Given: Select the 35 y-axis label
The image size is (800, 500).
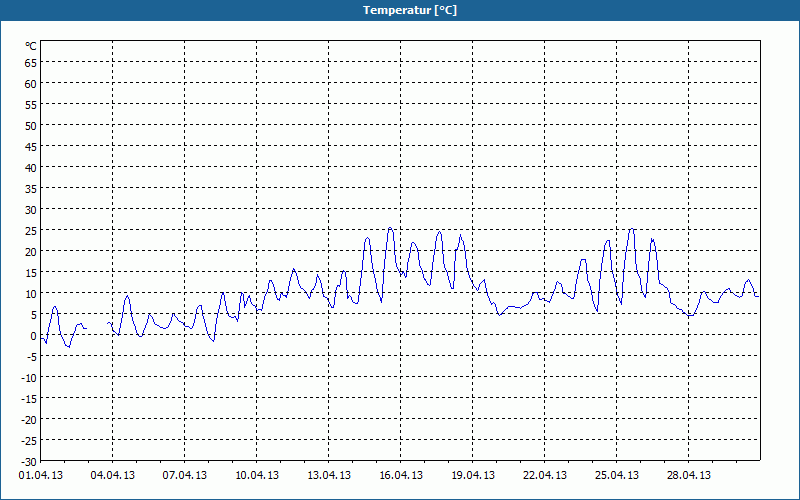Looking at the screenshot, I should point(31,189).
